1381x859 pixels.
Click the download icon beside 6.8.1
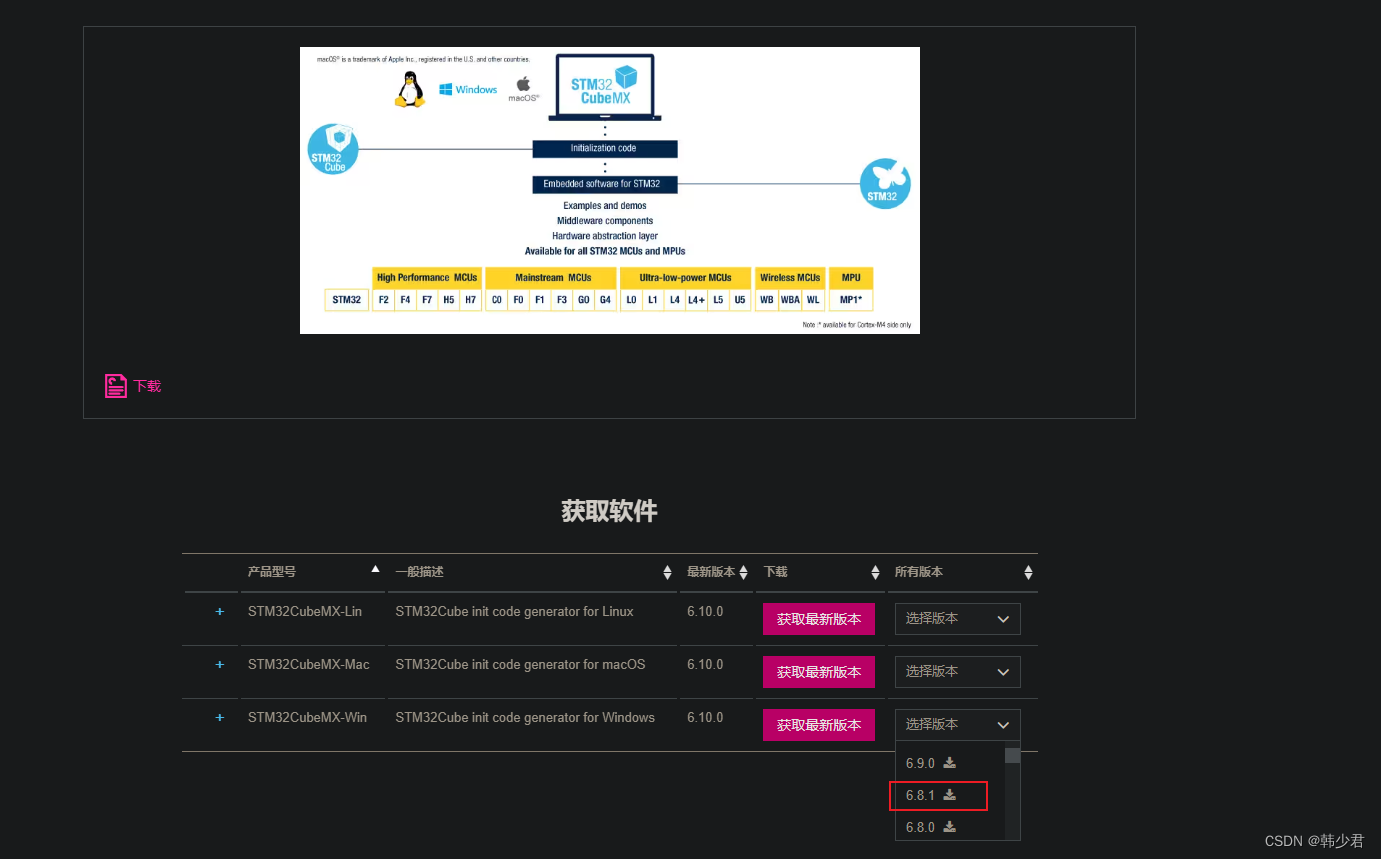pyautogui.click(x=950, y=795)
